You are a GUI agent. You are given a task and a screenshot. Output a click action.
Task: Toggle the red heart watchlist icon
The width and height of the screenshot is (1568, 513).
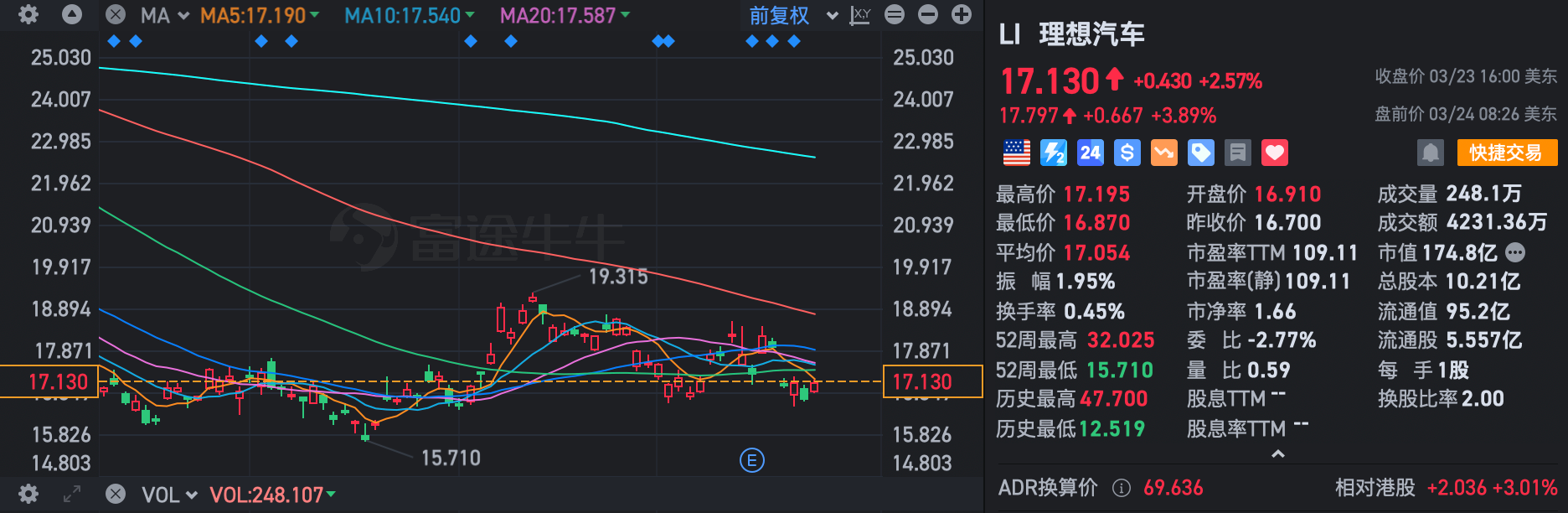tap(1275, 153)
